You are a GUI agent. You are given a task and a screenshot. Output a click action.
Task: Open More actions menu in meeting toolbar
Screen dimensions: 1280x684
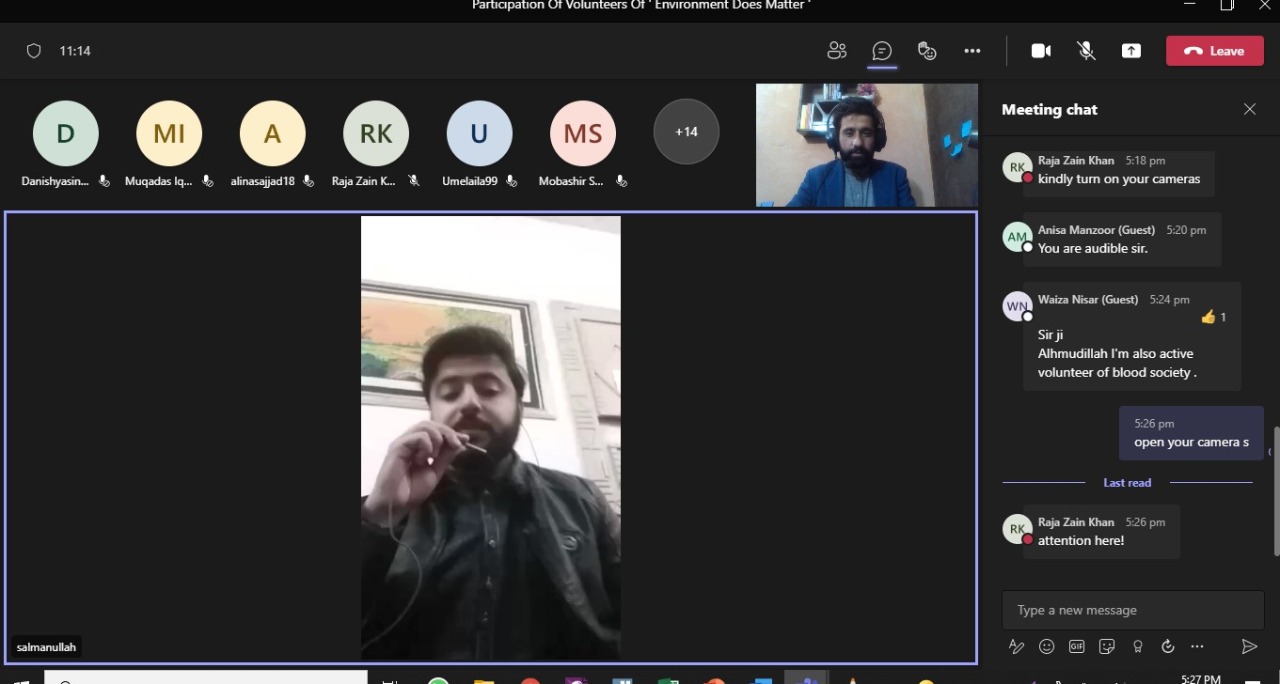972,51
